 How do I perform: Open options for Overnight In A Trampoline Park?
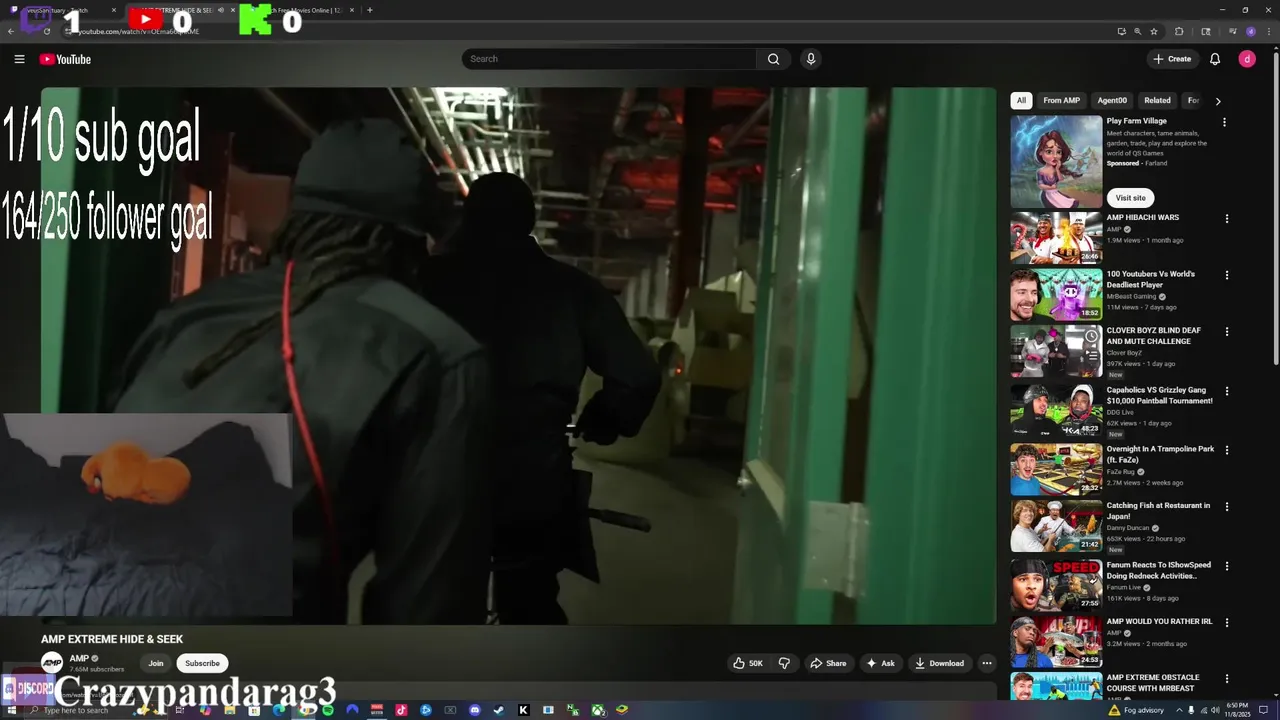(1227, 450)
